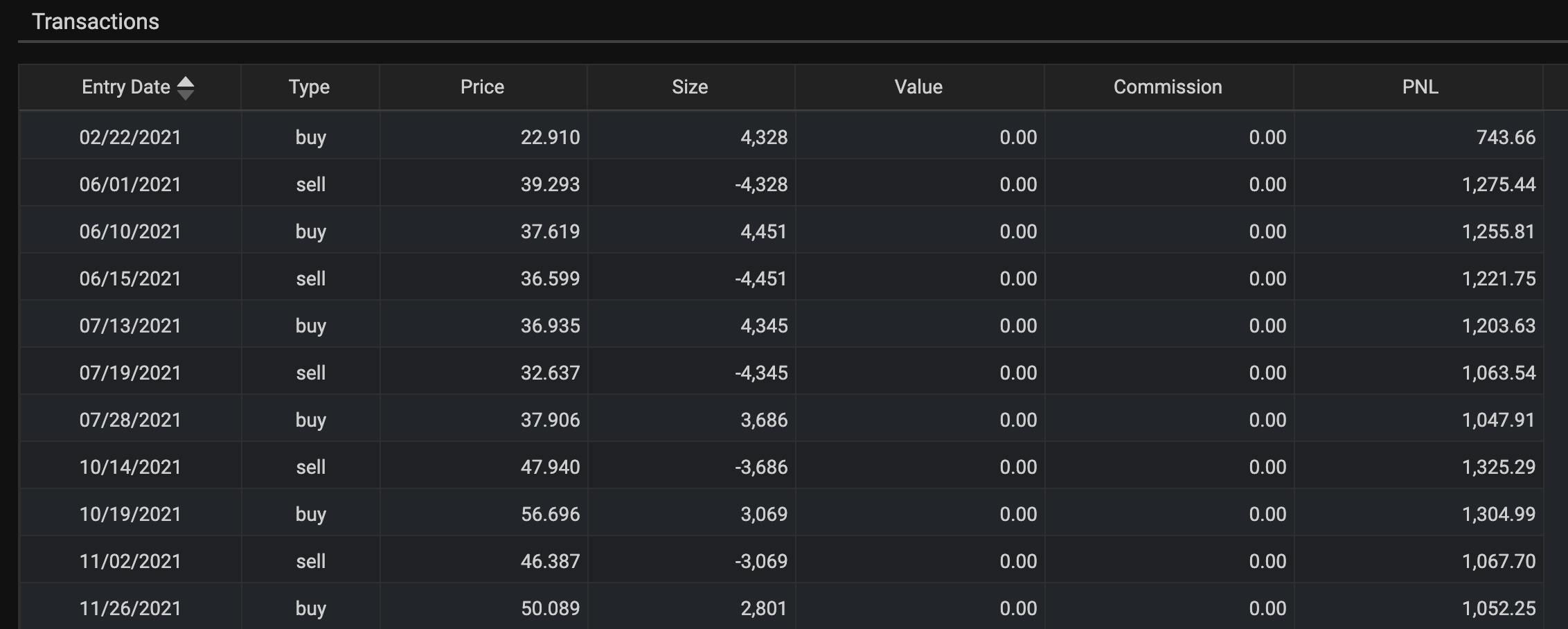Screen dimensions: 1568x629
Task: Select the 02/22/2021 entry date cell
Action: click(x=130, y=137)
